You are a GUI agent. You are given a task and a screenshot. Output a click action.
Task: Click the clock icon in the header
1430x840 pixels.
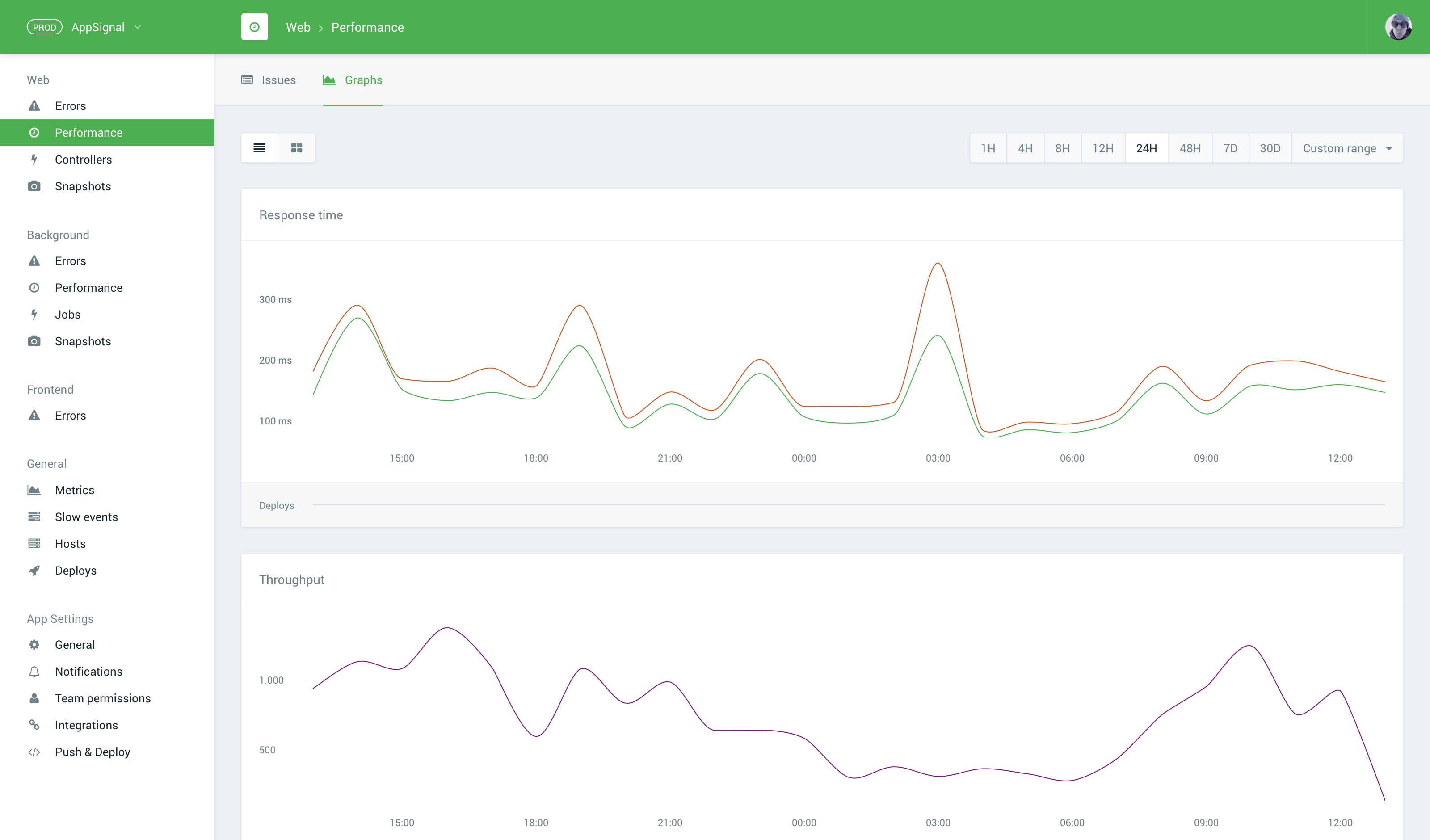254,27
